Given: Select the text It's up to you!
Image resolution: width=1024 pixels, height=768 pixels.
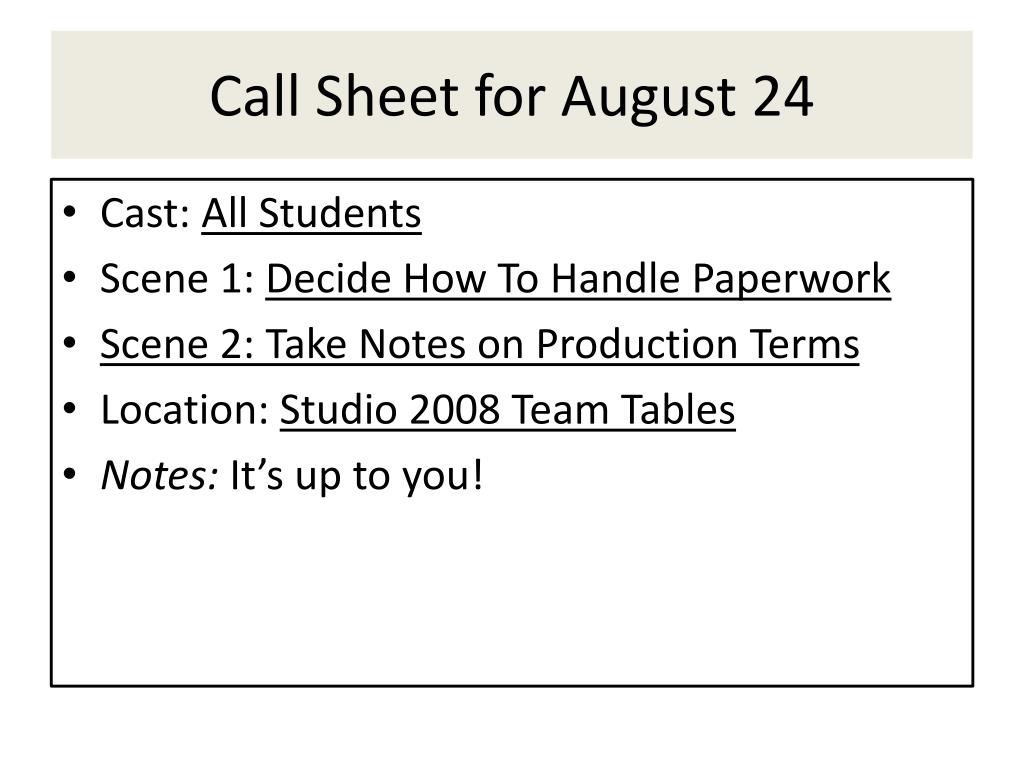Looking at the screenshot, I should tap(357, 476).
